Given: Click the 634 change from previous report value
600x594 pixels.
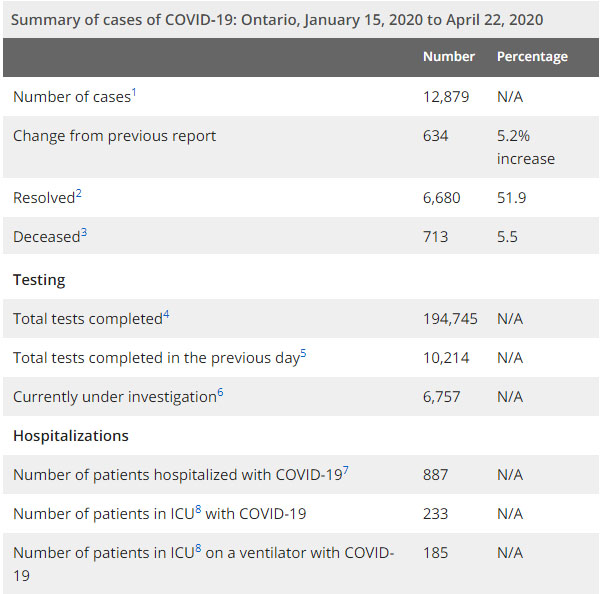Looking at the screenshot, I should click(436, 136).
